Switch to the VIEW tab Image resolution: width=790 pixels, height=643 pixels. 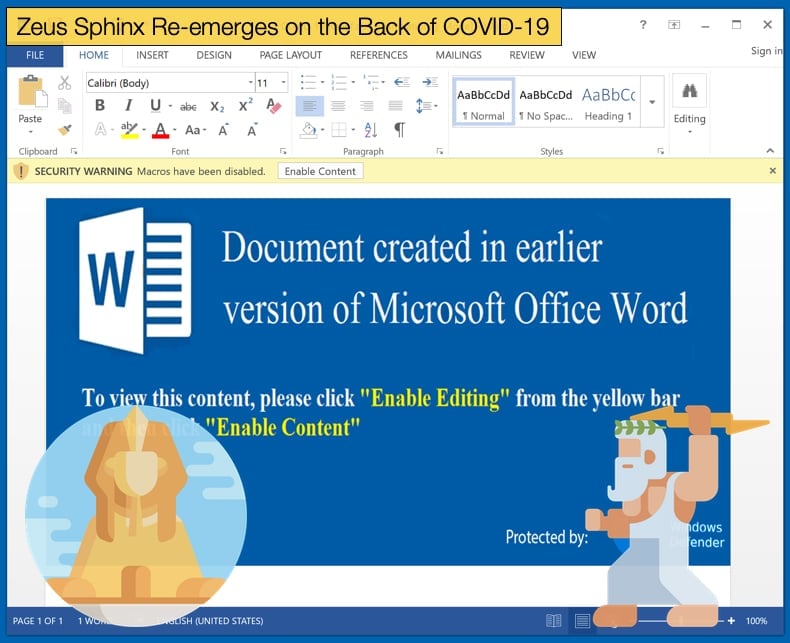tap(583, 55)
